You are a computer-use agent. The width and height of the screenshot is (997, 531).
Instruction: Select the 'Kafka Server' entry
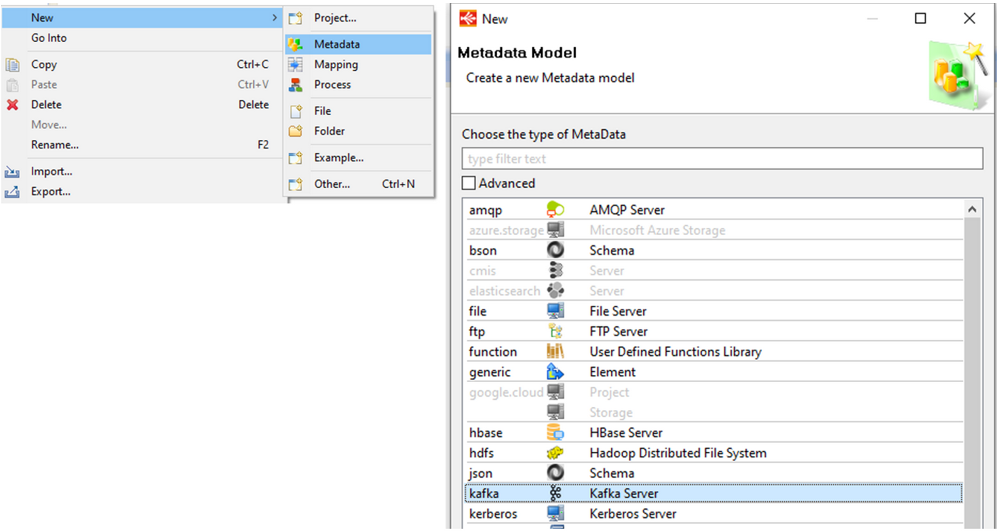[624, 493]
